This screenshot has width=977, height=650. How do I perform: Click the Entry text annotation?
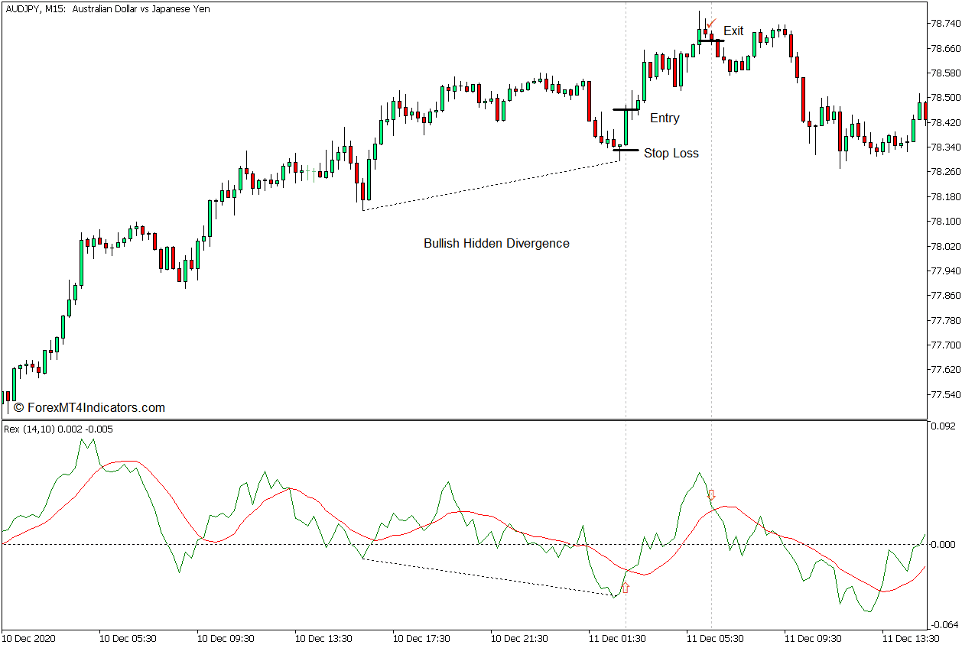[x=666, y=118]
